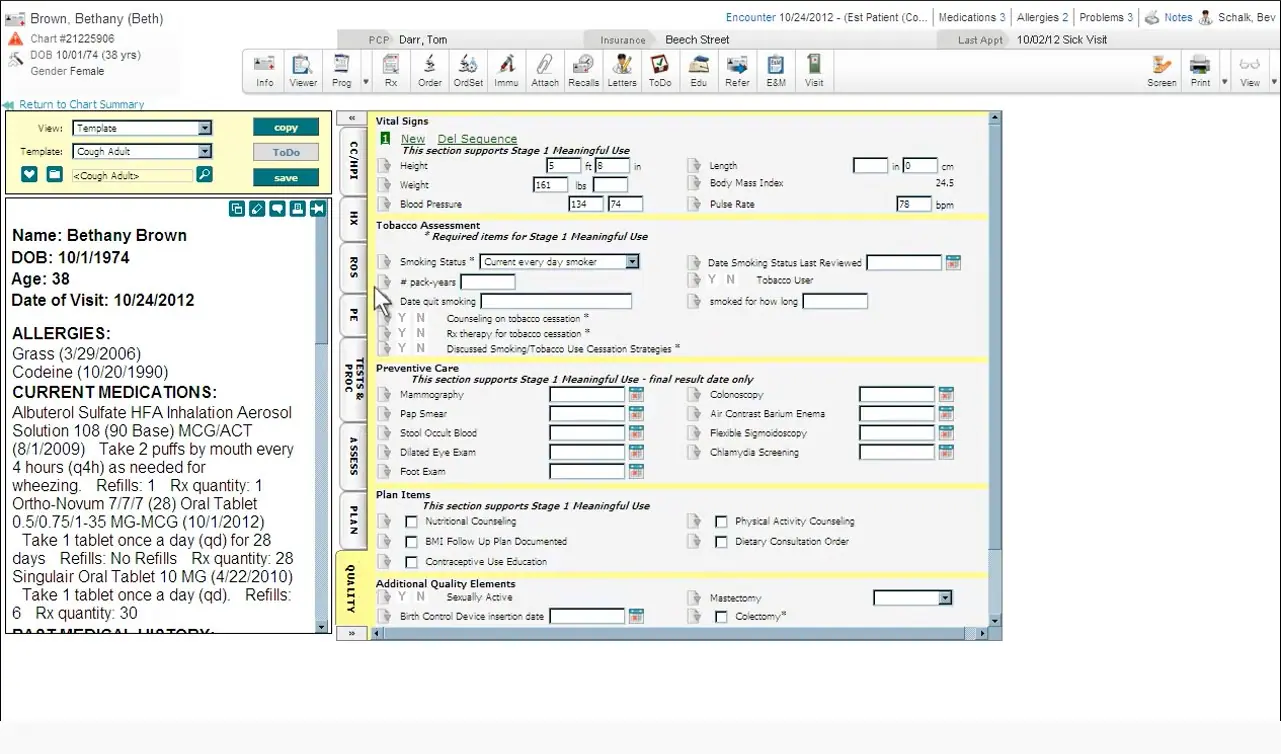The width and height of the screenshot is (1281, 754).
Task: Switch to the QUALITY tab
Action: point(351,592)
